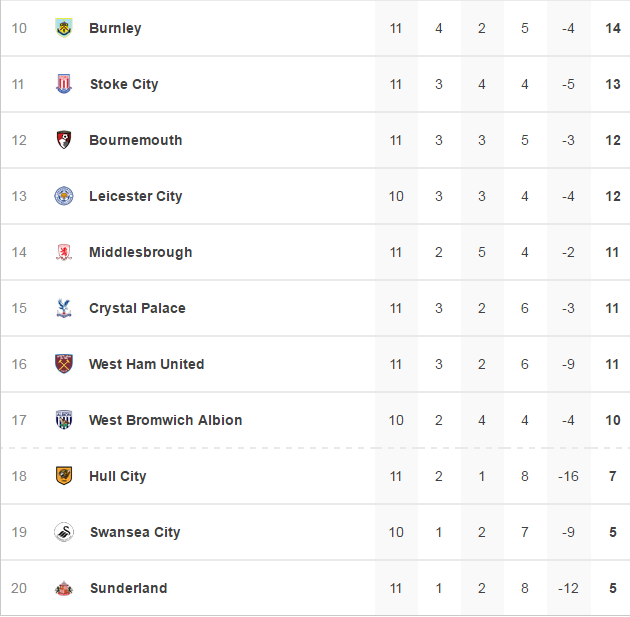Open the Burnley team link

click(x=115, y=28)
